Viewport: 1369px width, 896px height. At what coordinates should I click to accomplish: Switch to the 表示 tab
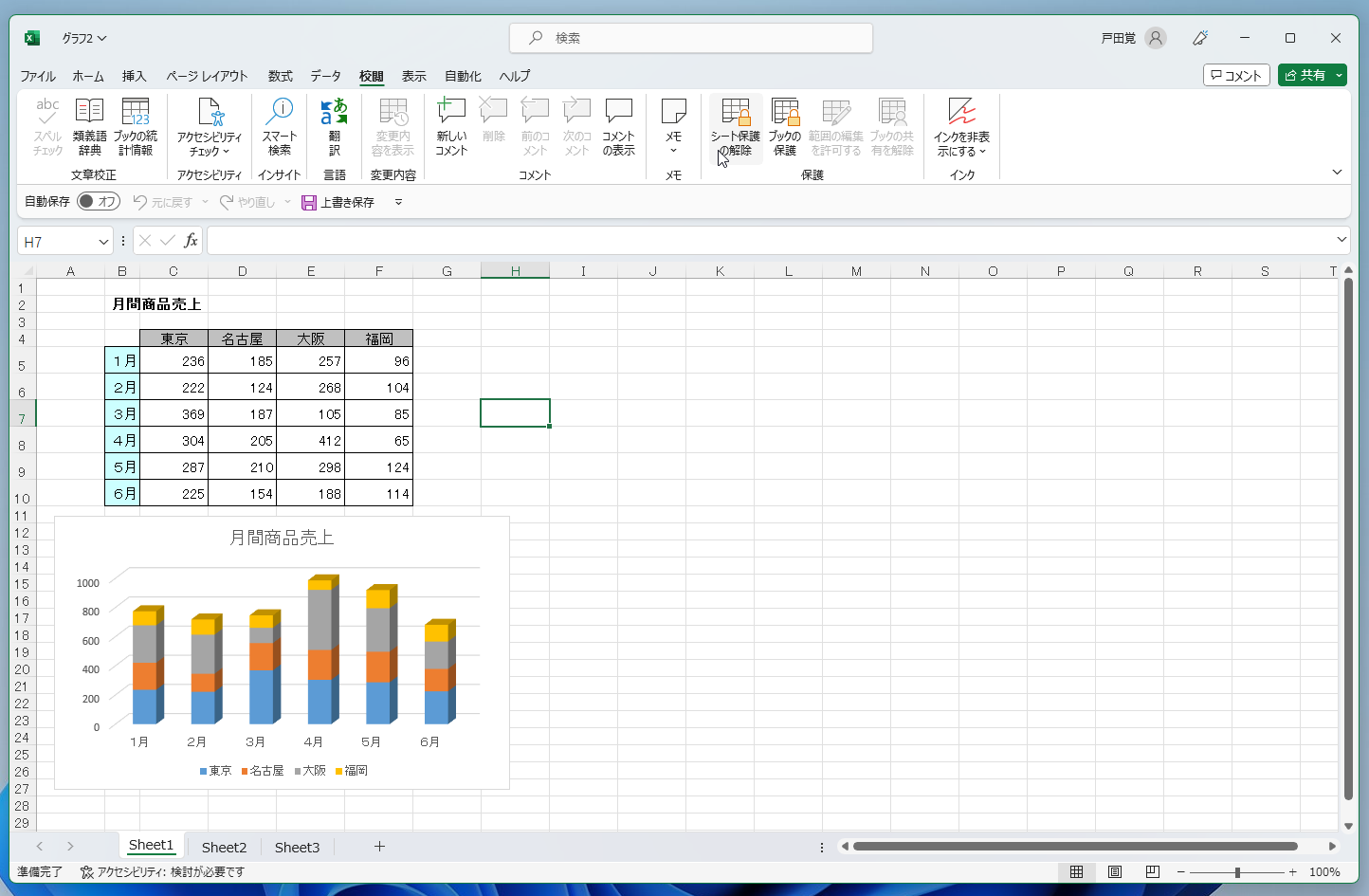click(413, 76)
